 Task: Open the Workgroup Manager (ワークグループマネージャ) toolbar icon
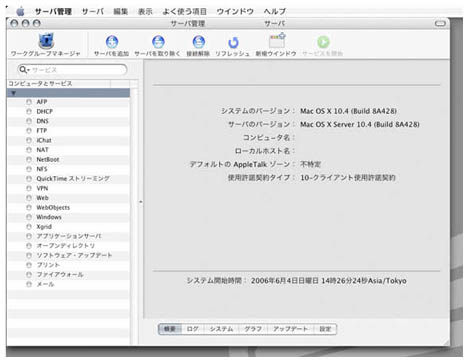coord(46,41)
